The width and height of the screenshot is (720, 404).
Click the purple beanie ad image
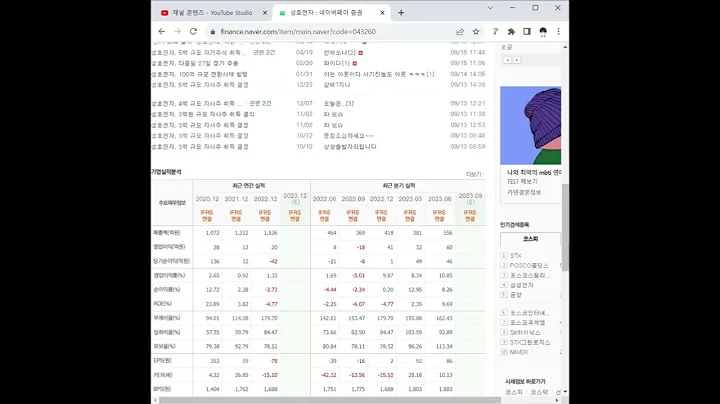[x=530, y=125]
